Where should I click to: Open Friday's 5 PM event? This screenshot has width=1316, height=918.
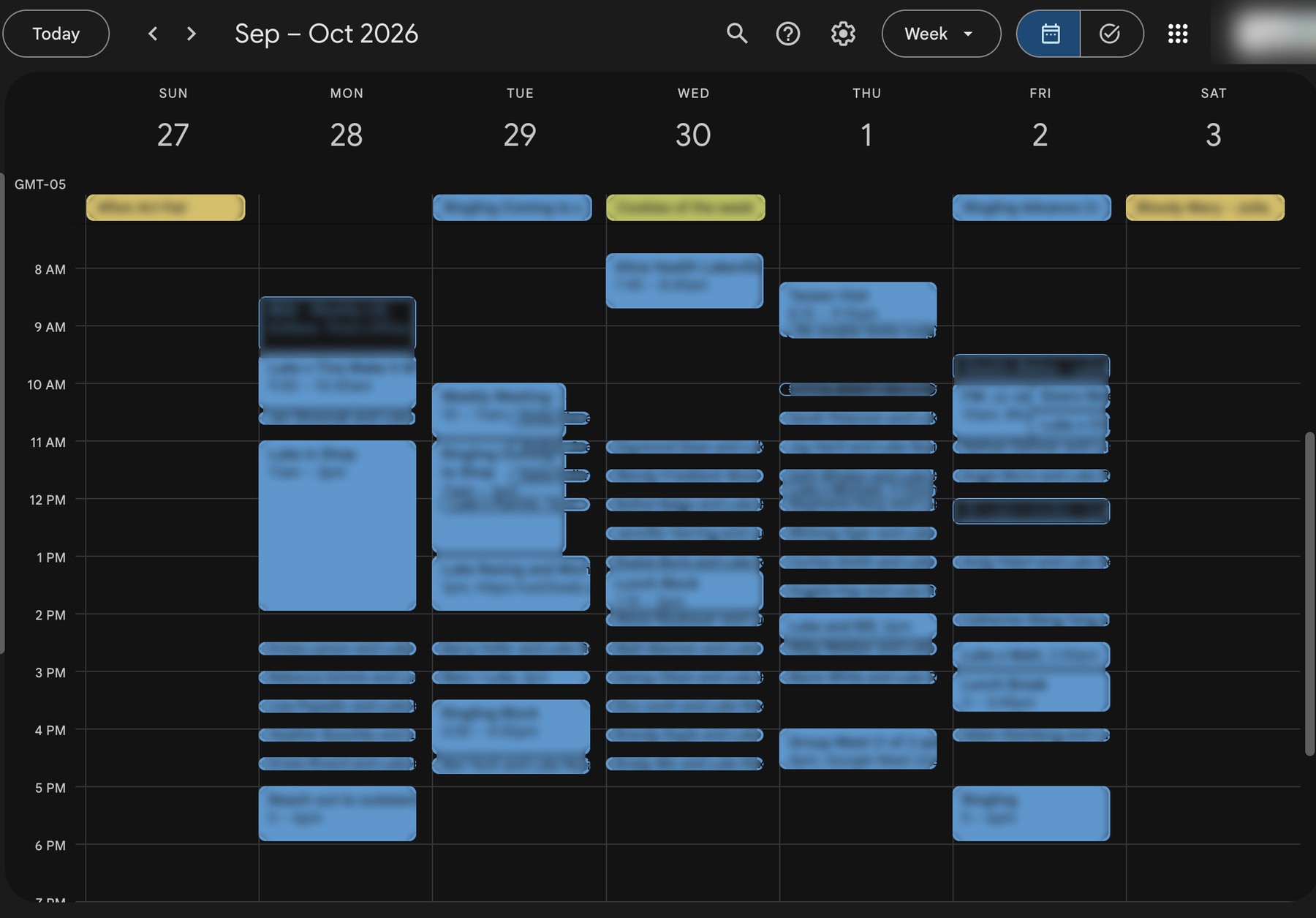click(1031, 813)
